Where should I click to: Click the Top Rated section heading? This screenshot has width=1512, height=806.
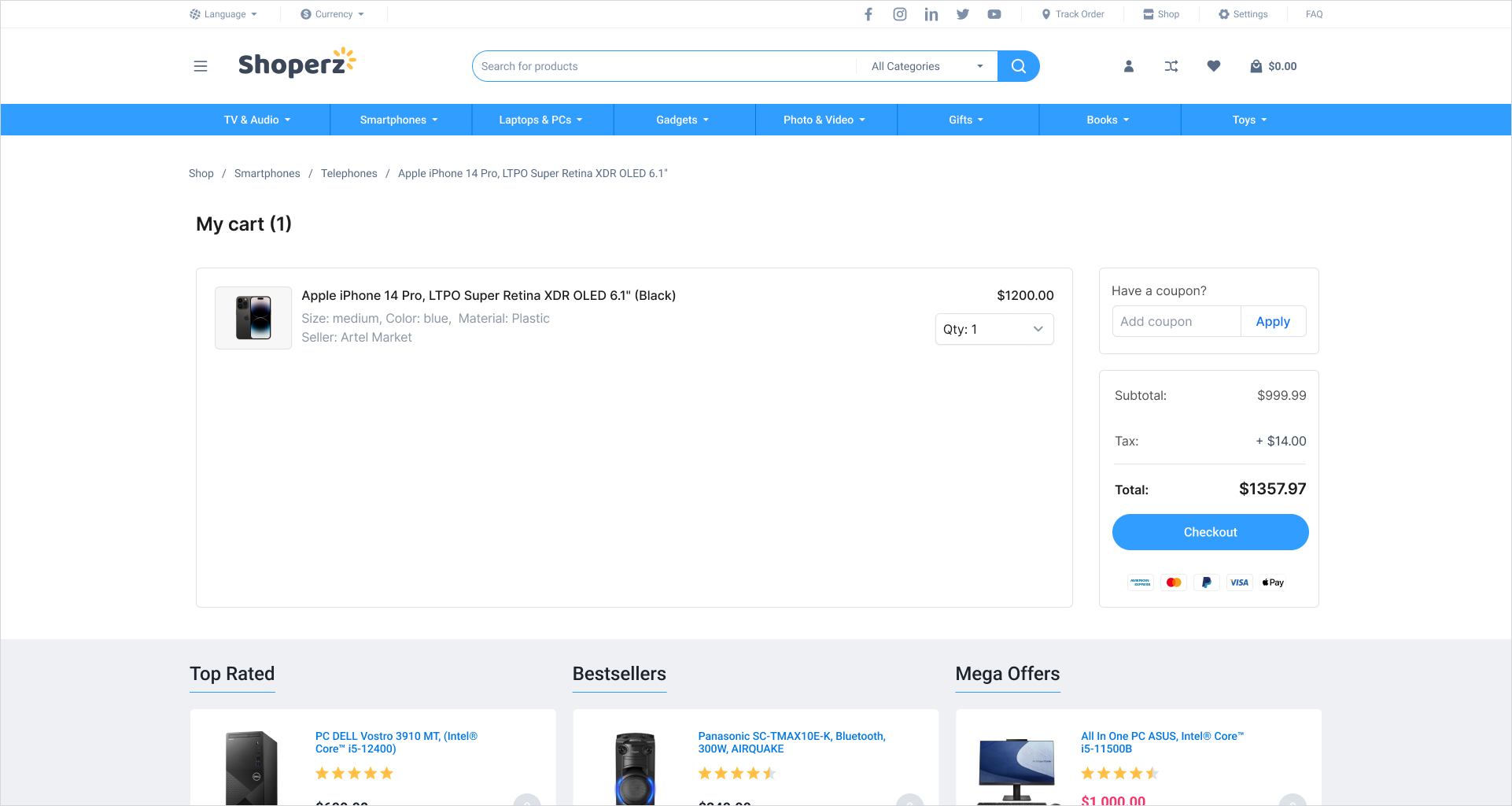click(x=232, y=674)
